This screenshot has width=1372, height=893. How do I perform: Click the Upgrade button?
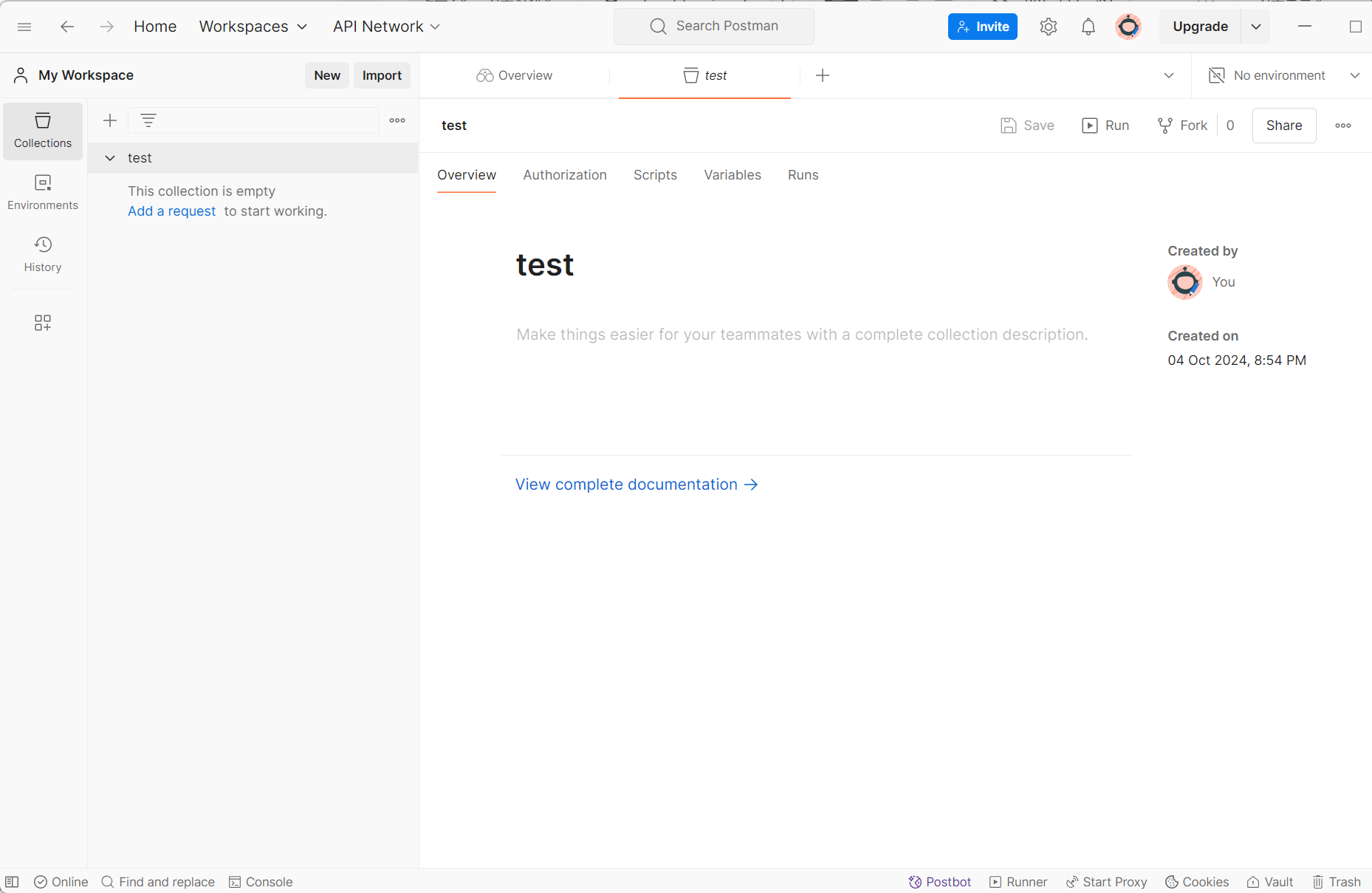tap(1201, 27)
